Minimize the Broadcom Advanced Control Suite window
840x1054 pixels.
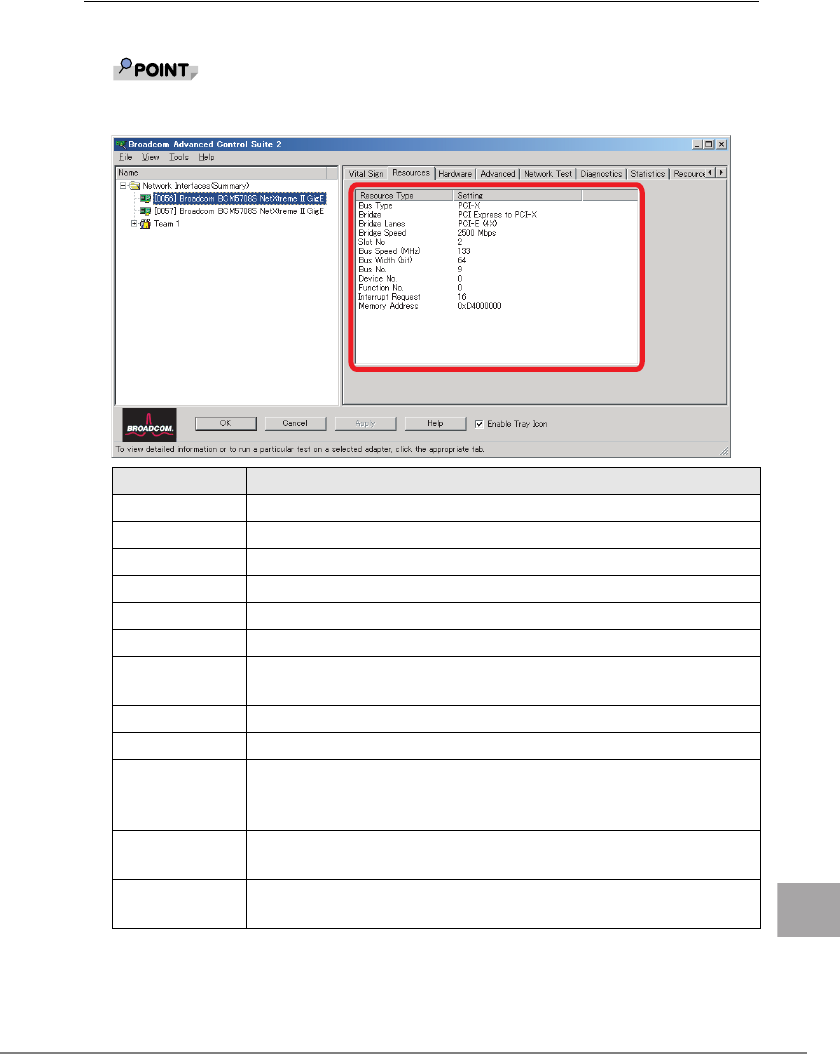tap(698, 144)
